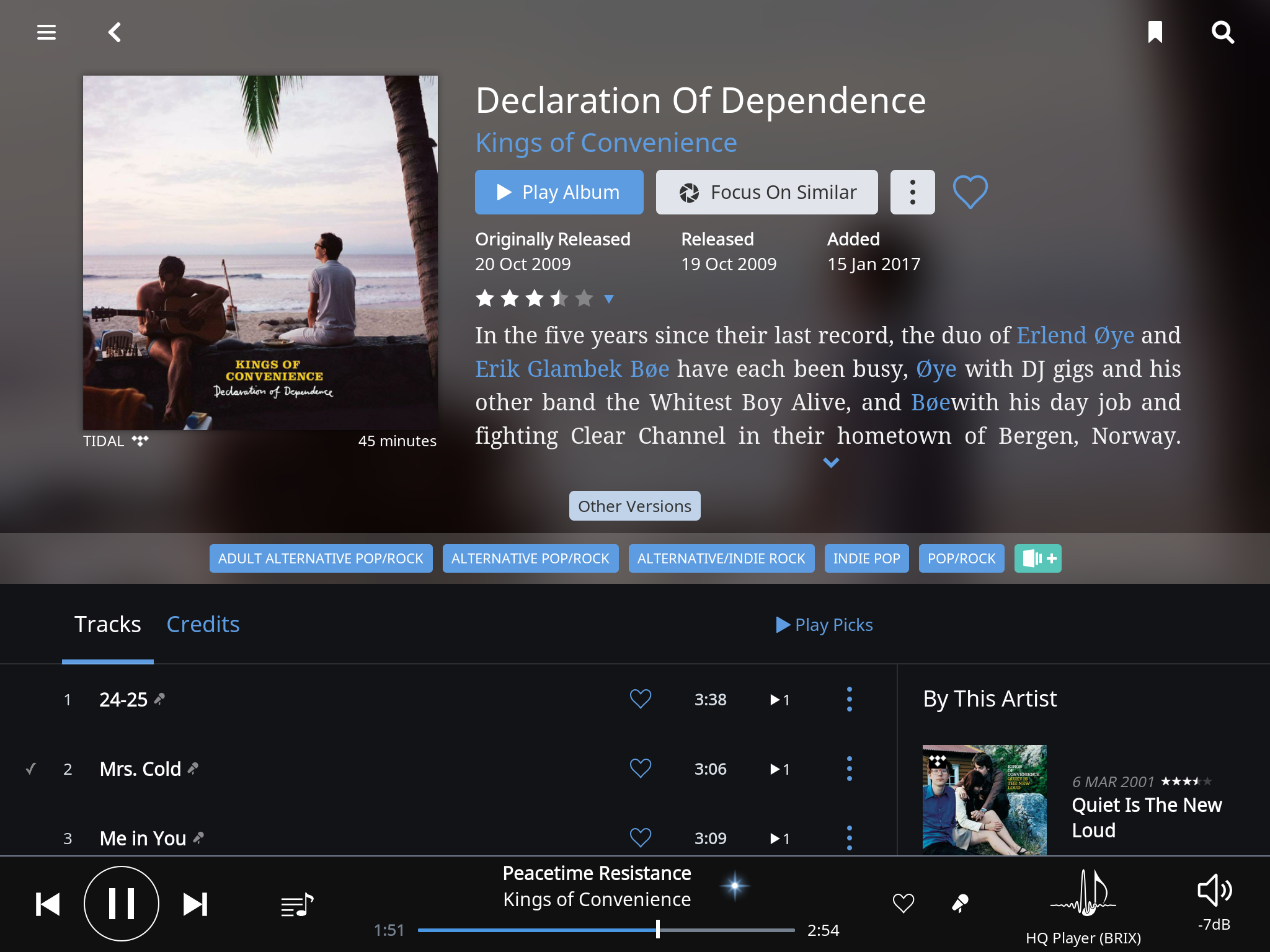Open three-dot menu for Mrs. Cold
The image size is (1270, 952).
[x=849, y=769]
